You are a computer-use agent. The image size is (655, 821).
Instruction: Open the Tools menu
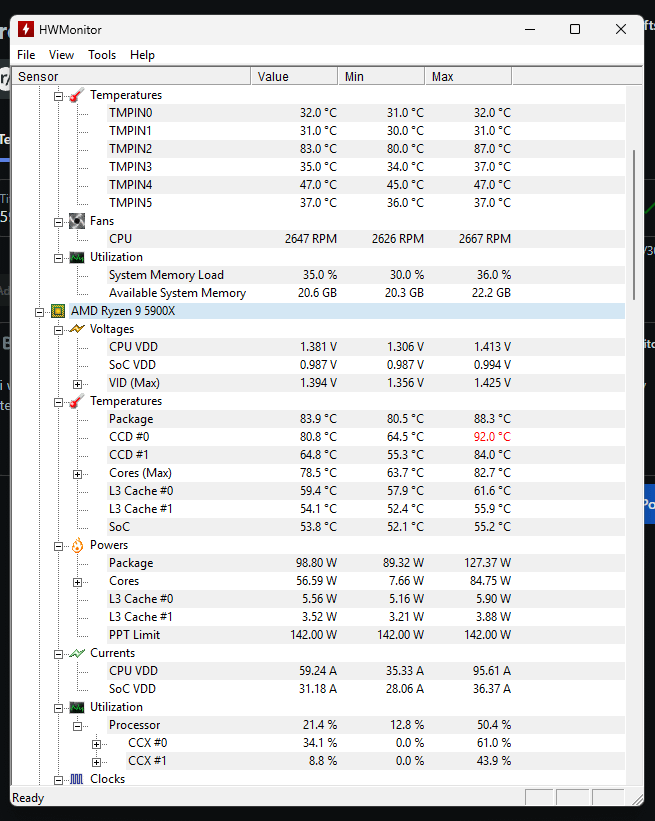[x=102, y=55]
